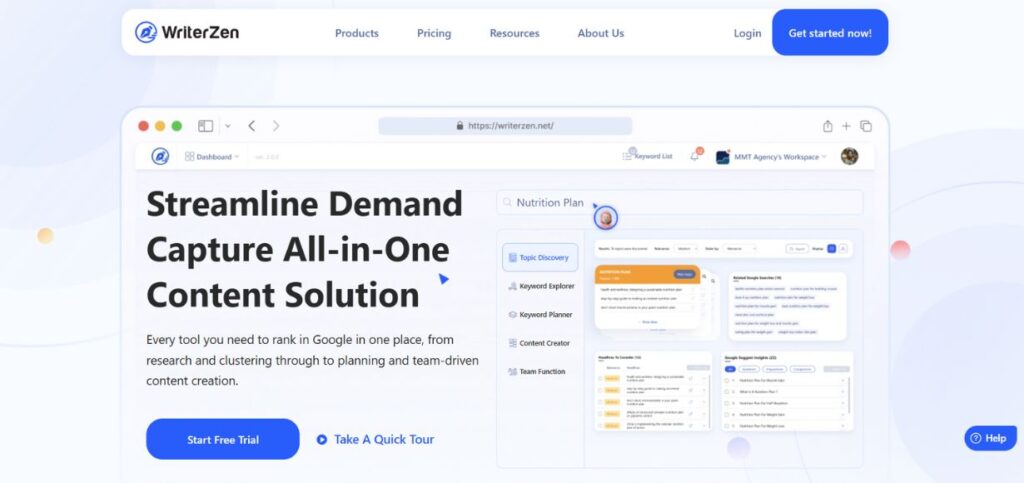Click the play icon beside Quick Tour
Screen dimensions: 1024x483
point(321,439)
